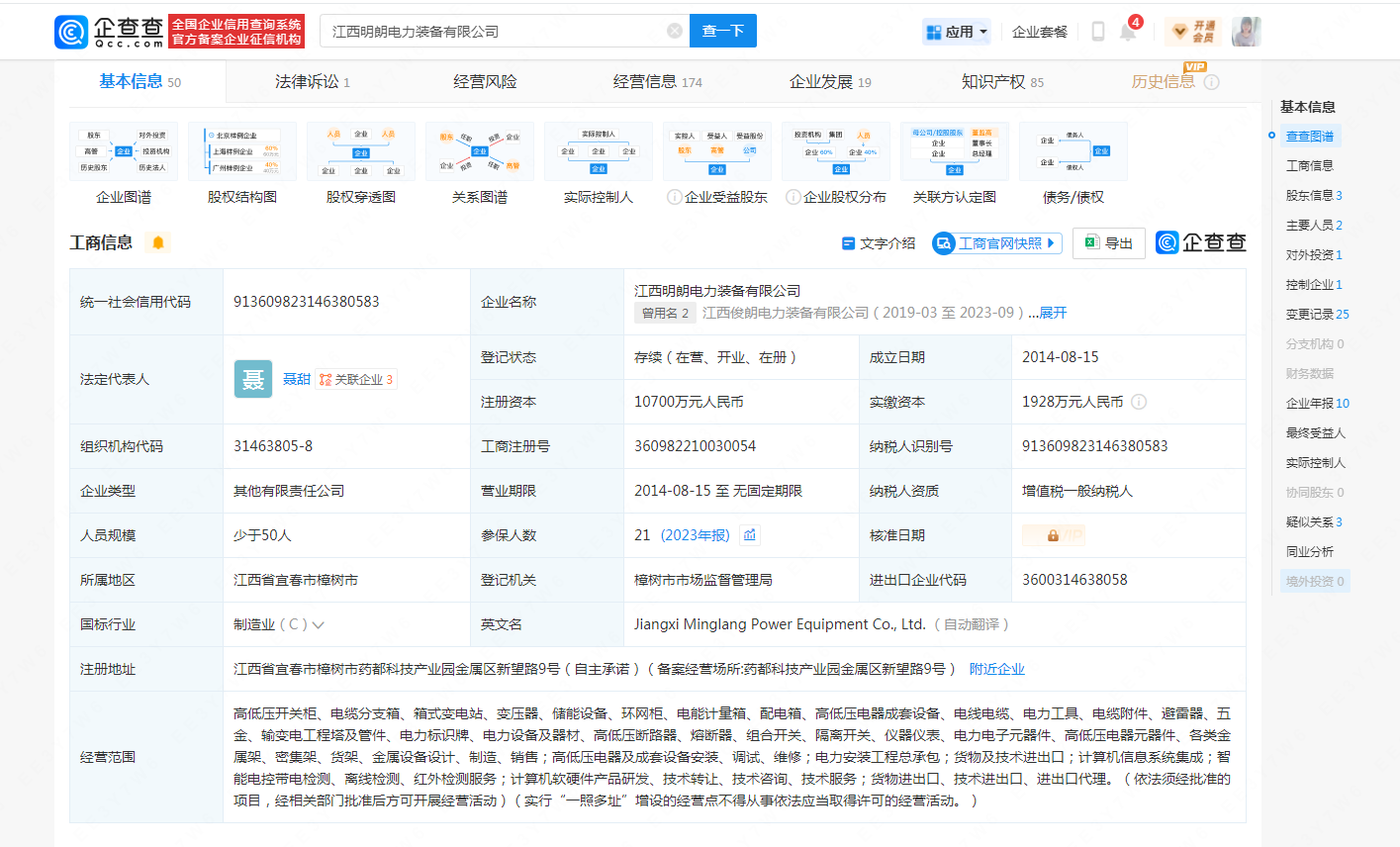Image resolution: width=1400 pixels, height=847 pixels.
Task: Click the 开通会员 VIP badge
Action: pyautogui.click(x=1192, y=32)
